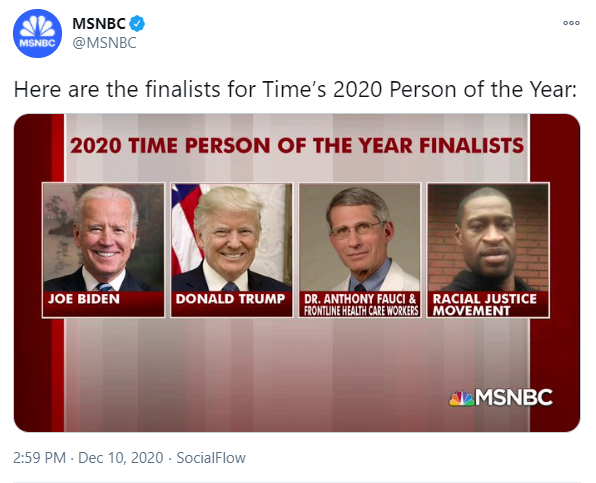The width and height of the screenshot is (596, 483).
Task: Open the @MSNBC handle link
Action: pyautogui.click(x=104, y=43)
